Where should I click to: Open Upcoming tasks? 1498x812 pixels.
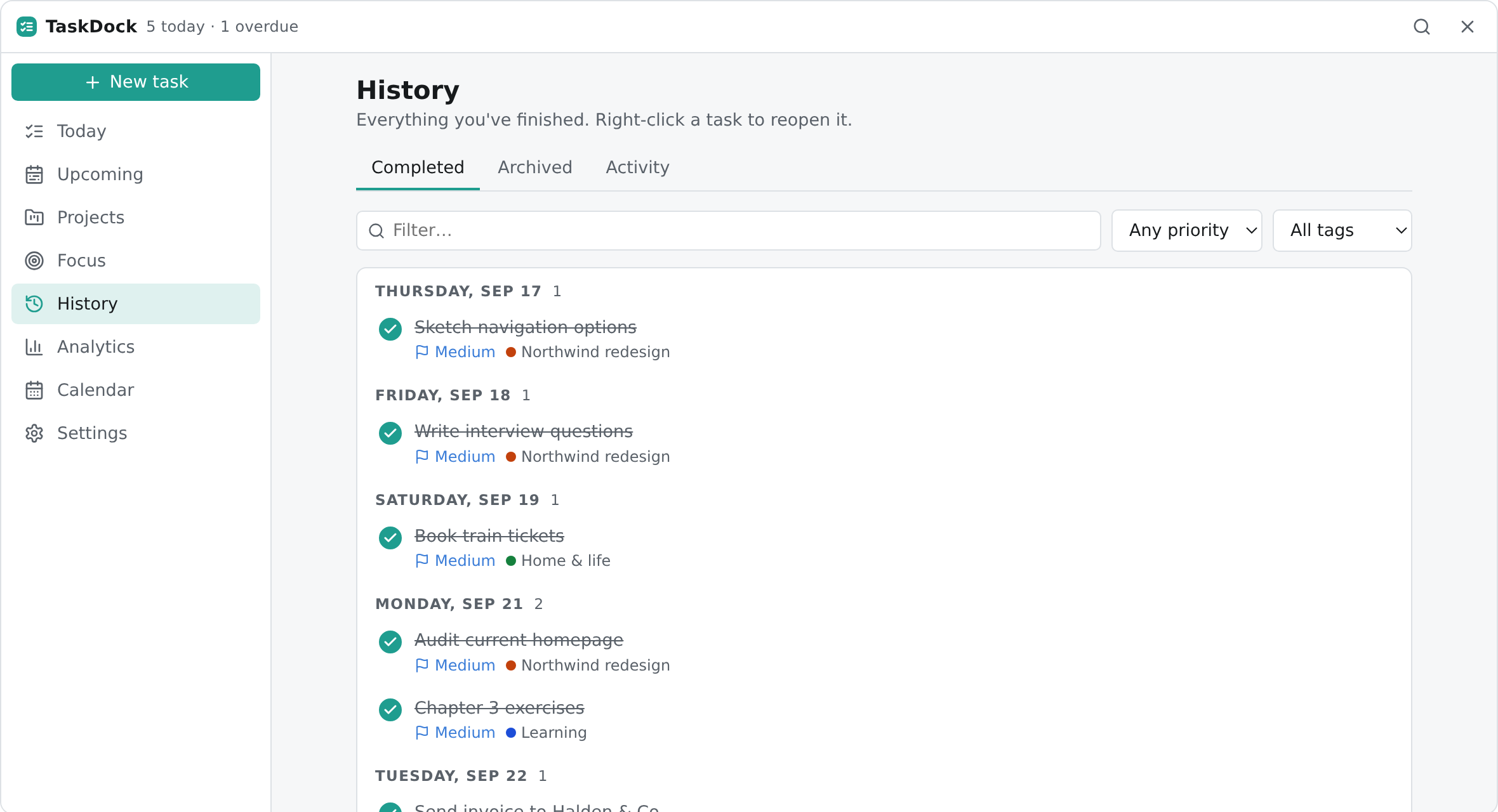click(x=136, y=174)
